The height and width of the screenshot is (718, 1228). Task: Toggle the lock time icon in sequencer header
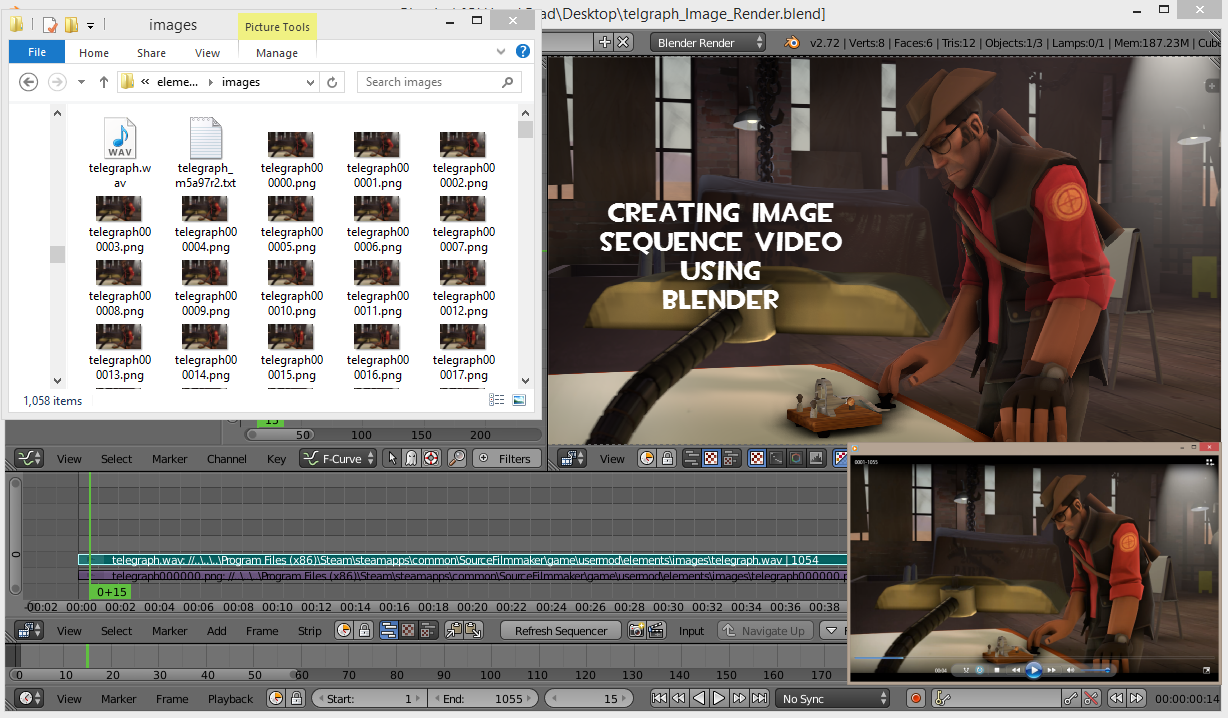[364, 631]
